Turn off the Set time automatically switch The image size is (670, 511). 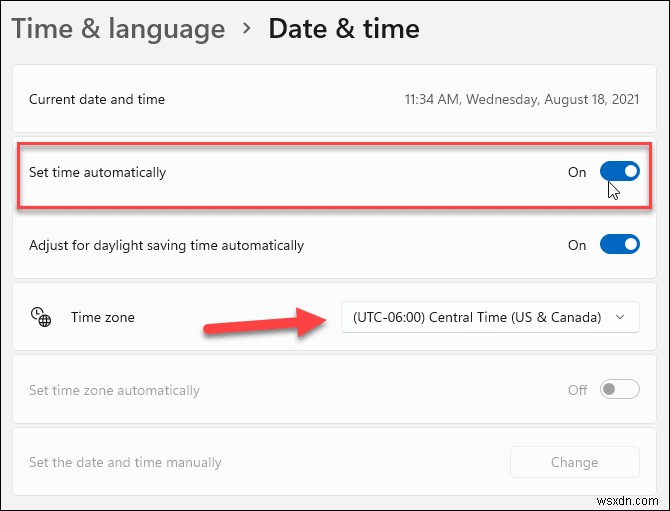[619, 172]
